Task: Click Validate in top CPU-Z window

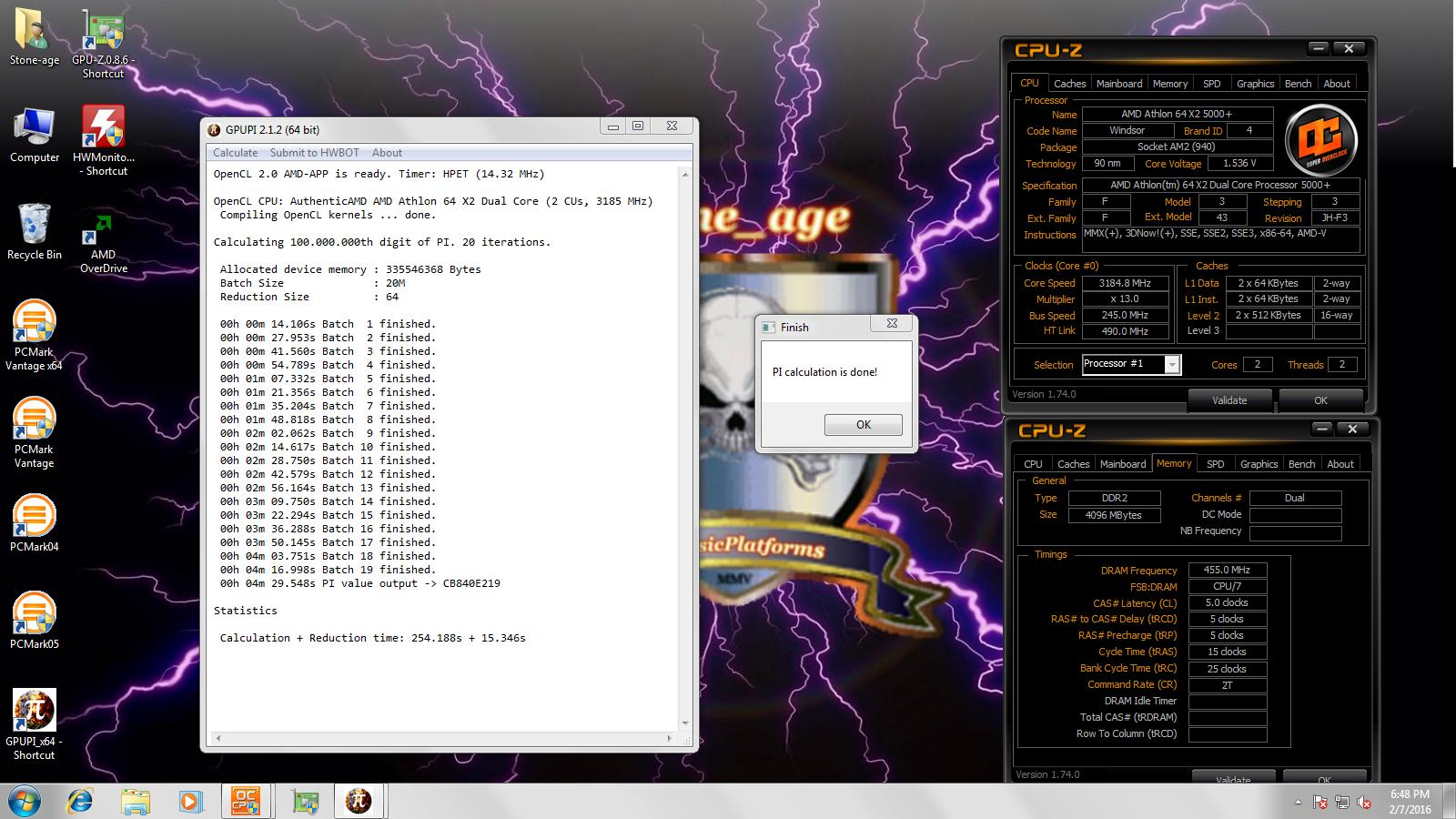Action: (1229, 400)
